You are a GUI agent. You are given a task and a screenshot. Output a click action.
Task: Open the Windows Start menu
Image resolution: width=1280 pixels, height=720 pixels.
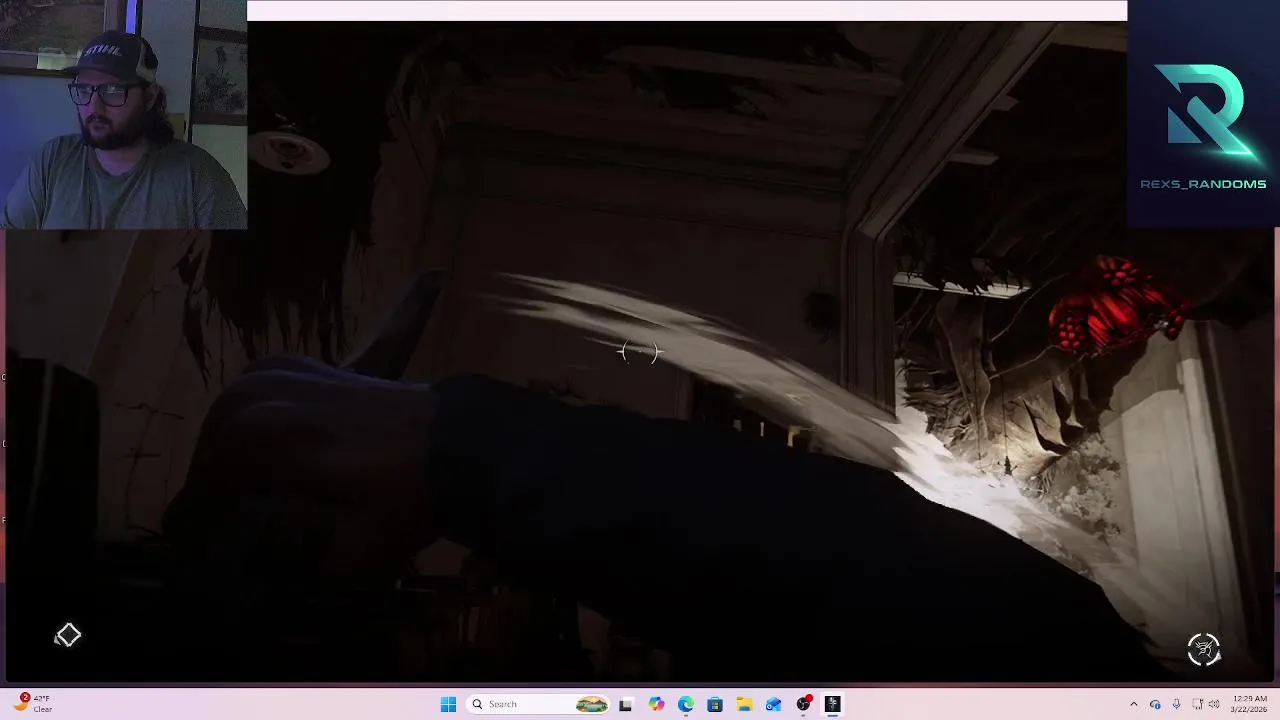pyautogui.click(x=448, y=704)
